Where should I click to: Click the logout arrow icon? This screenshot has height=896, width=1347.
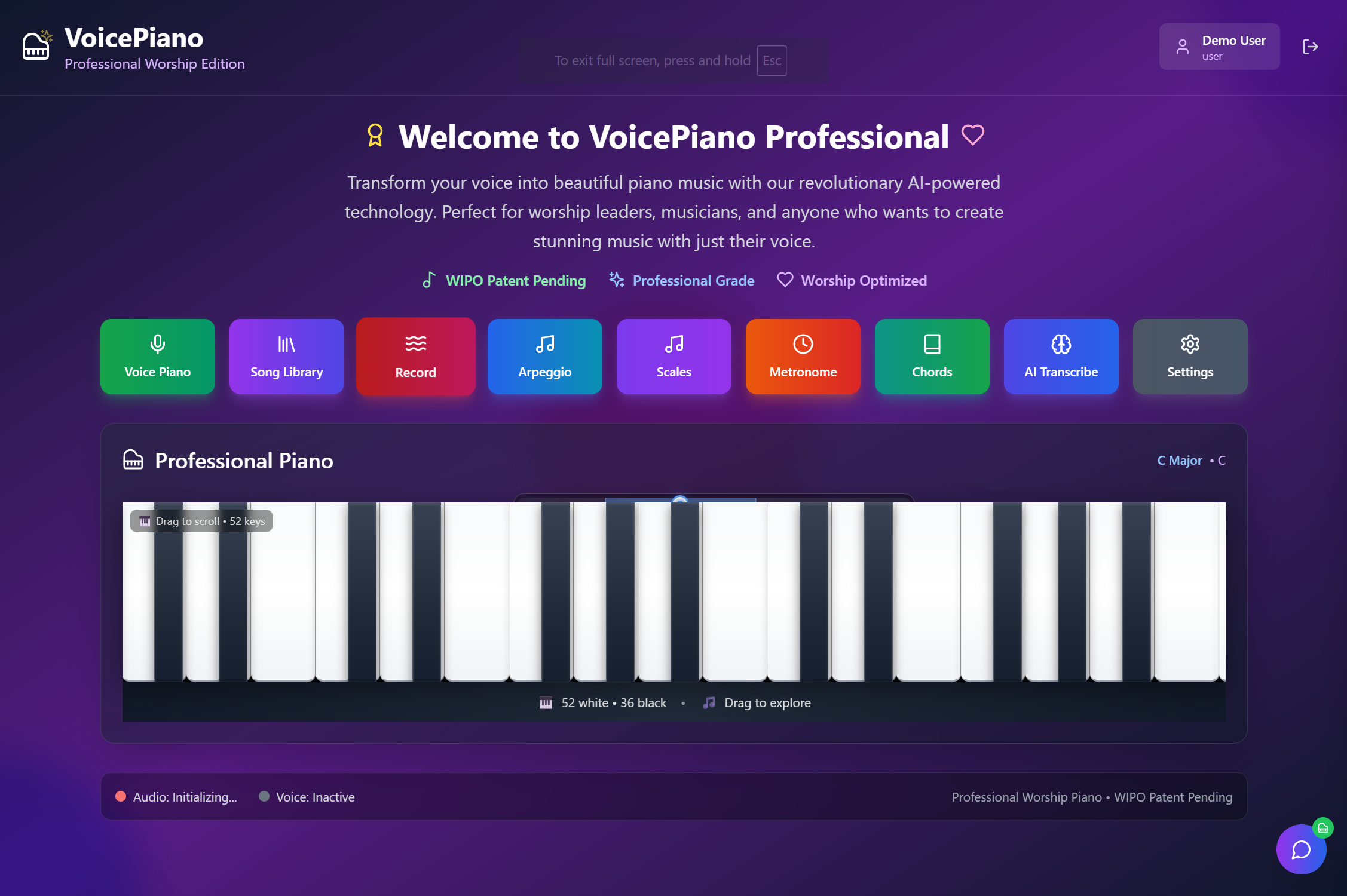click(1310, 47)
